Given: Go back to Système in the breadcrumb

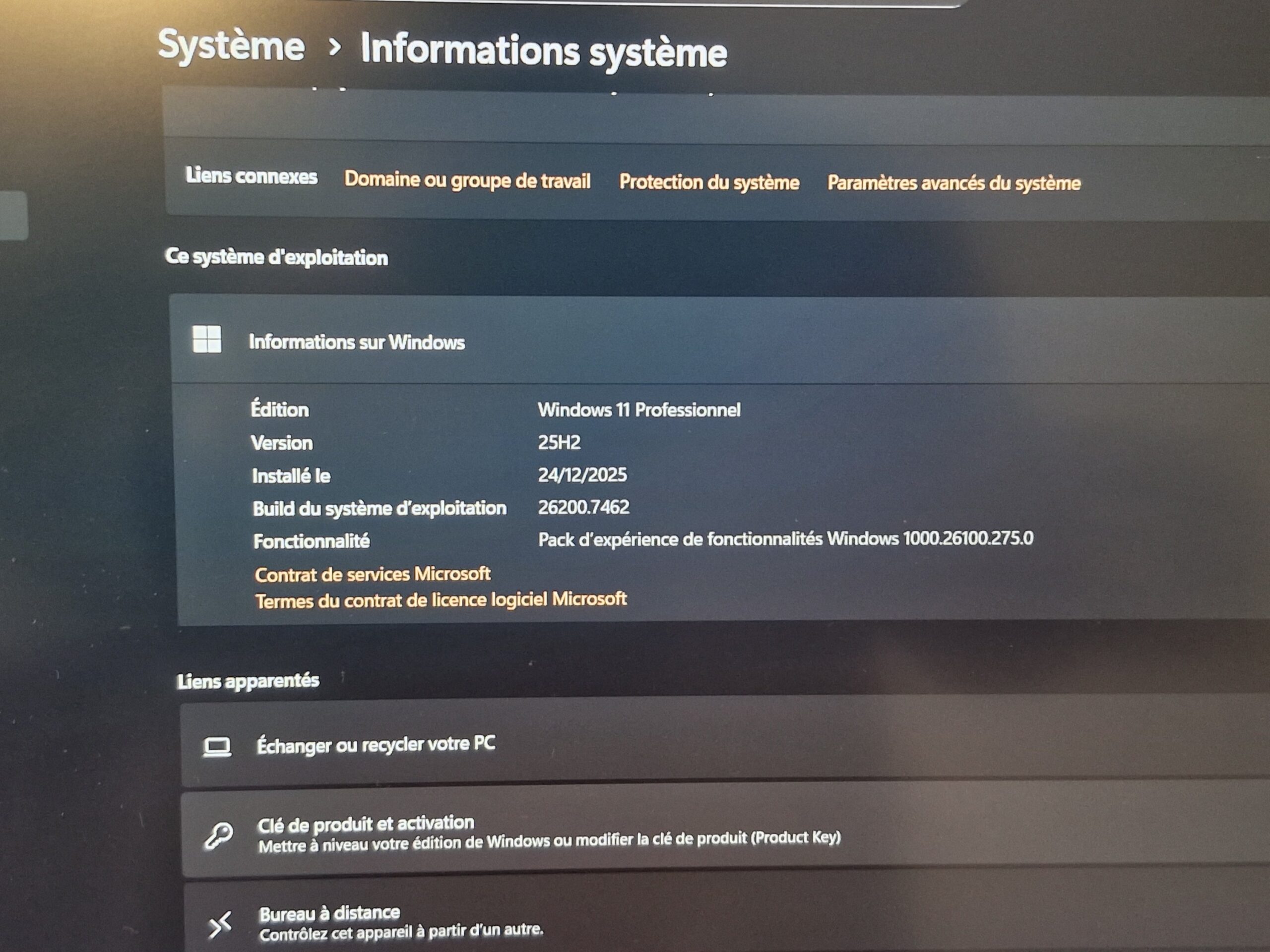Looking at the screenshot, I should (231, 46).
